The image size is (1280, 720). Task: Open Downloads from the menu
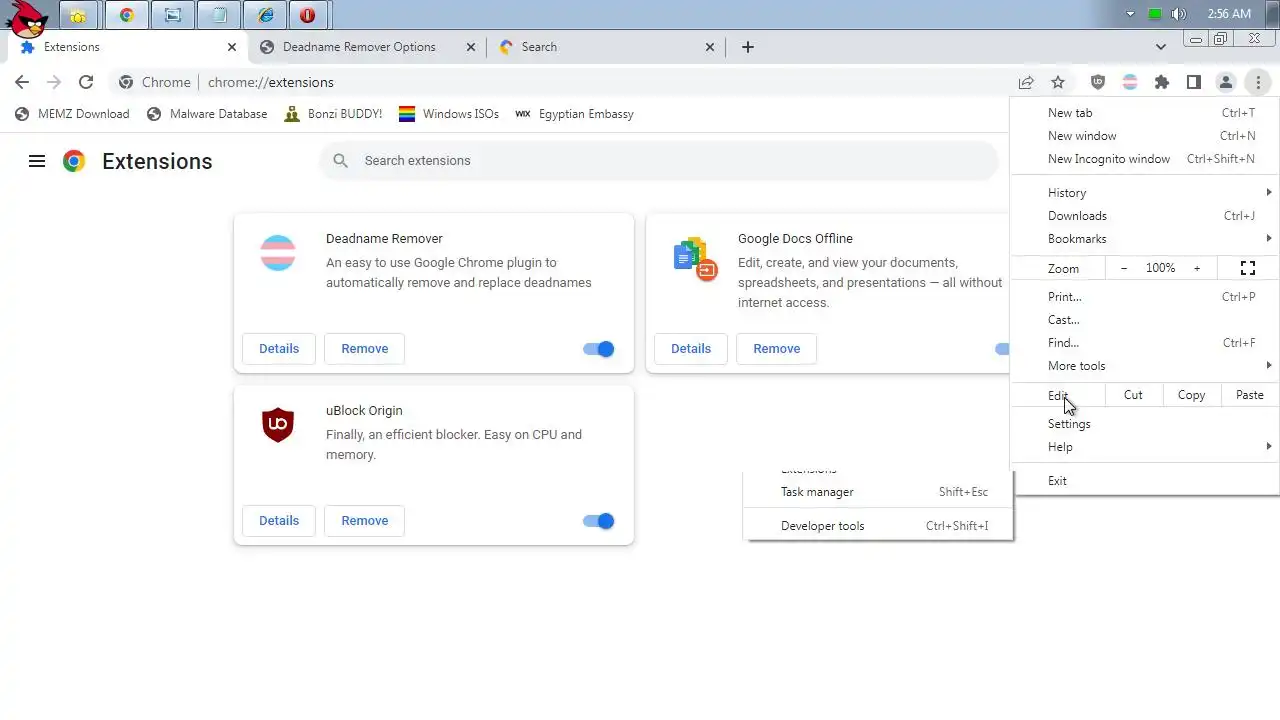click(1145, 215)
